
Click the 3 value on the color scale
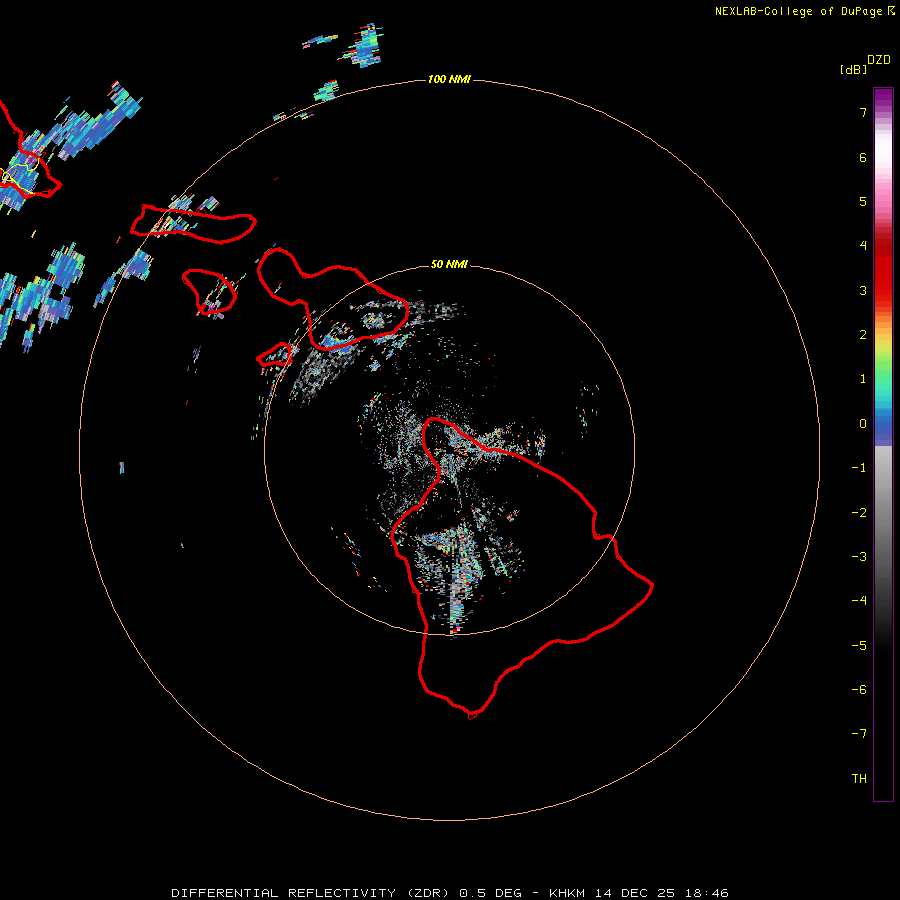pos(863,290)
